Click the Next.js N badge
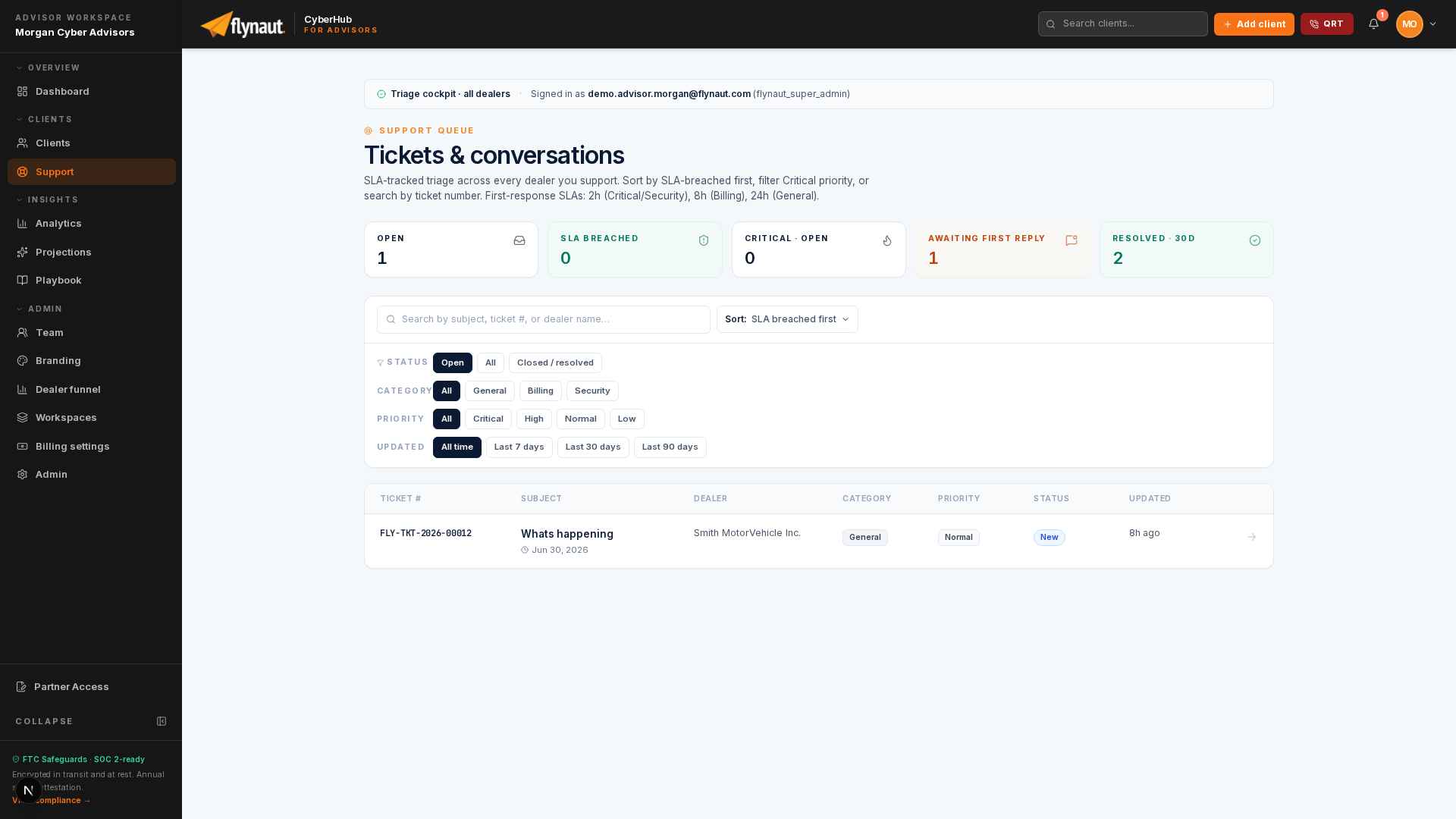 coord(28,790)
